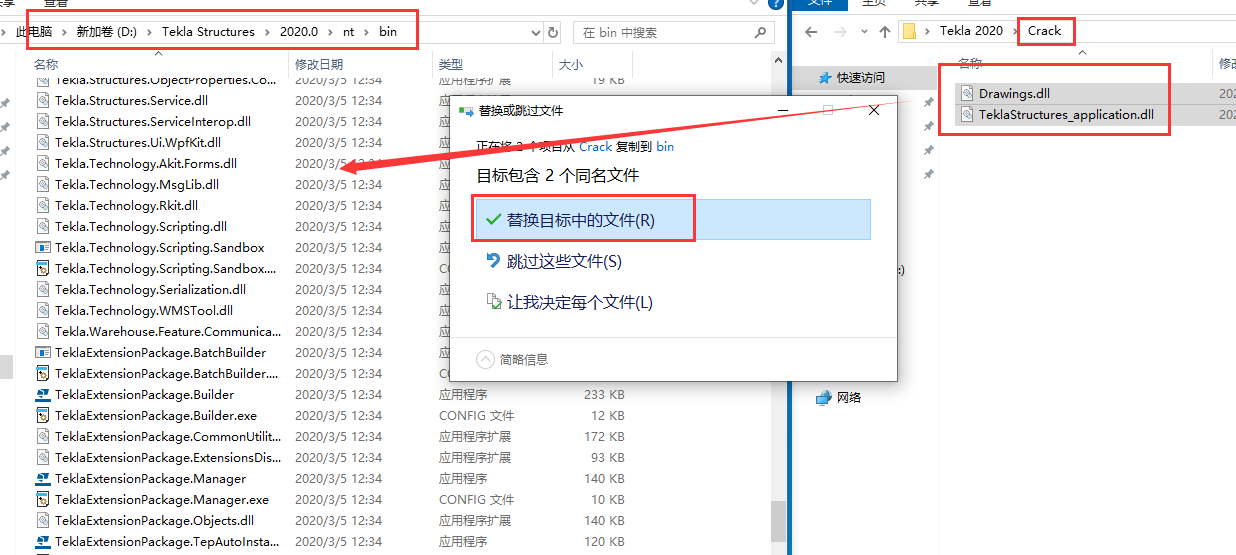The image size is (1236, 555).
Task: Select the TeklaExtensionPackage.ExtensionsDis... file
Action: coord(168,457)
